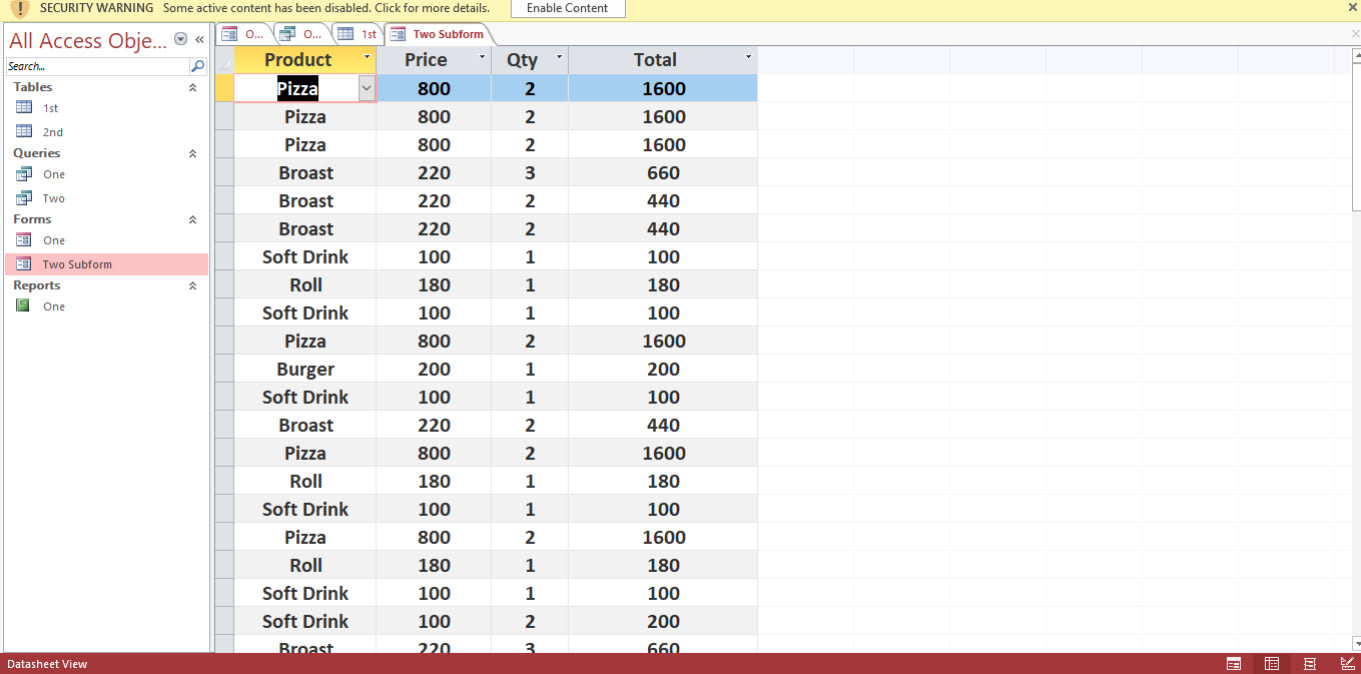The height and width of the screenshot is (674, 1361).
Task: Switch to Design View in status bar
Action: coord(1347,664)
